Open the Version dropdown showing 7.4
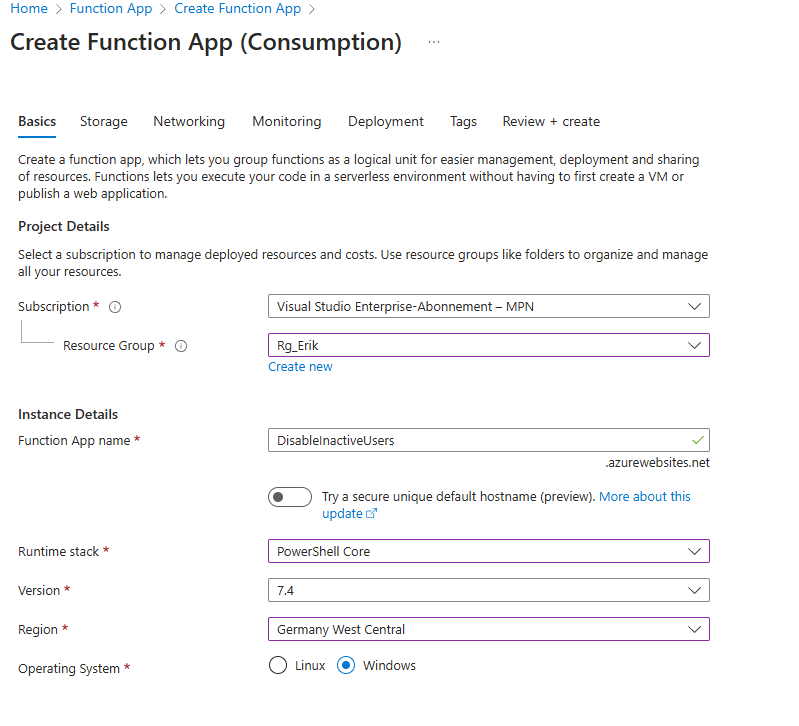The width and height of the screenshot is (799, 726). click(x=488, y=590)
